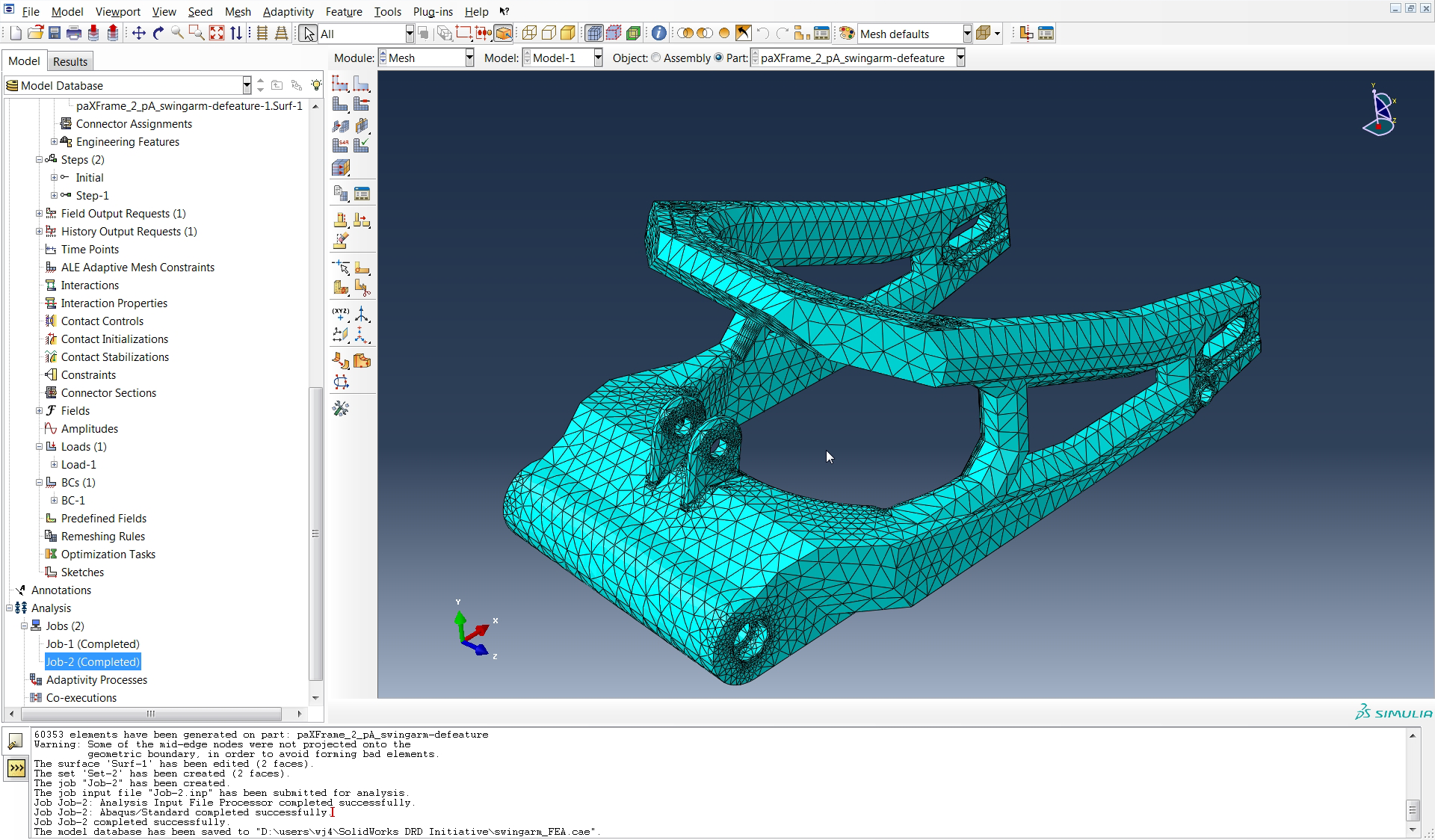
Task: Click the Virtual Topology combine faces icon
Action: 341,361
